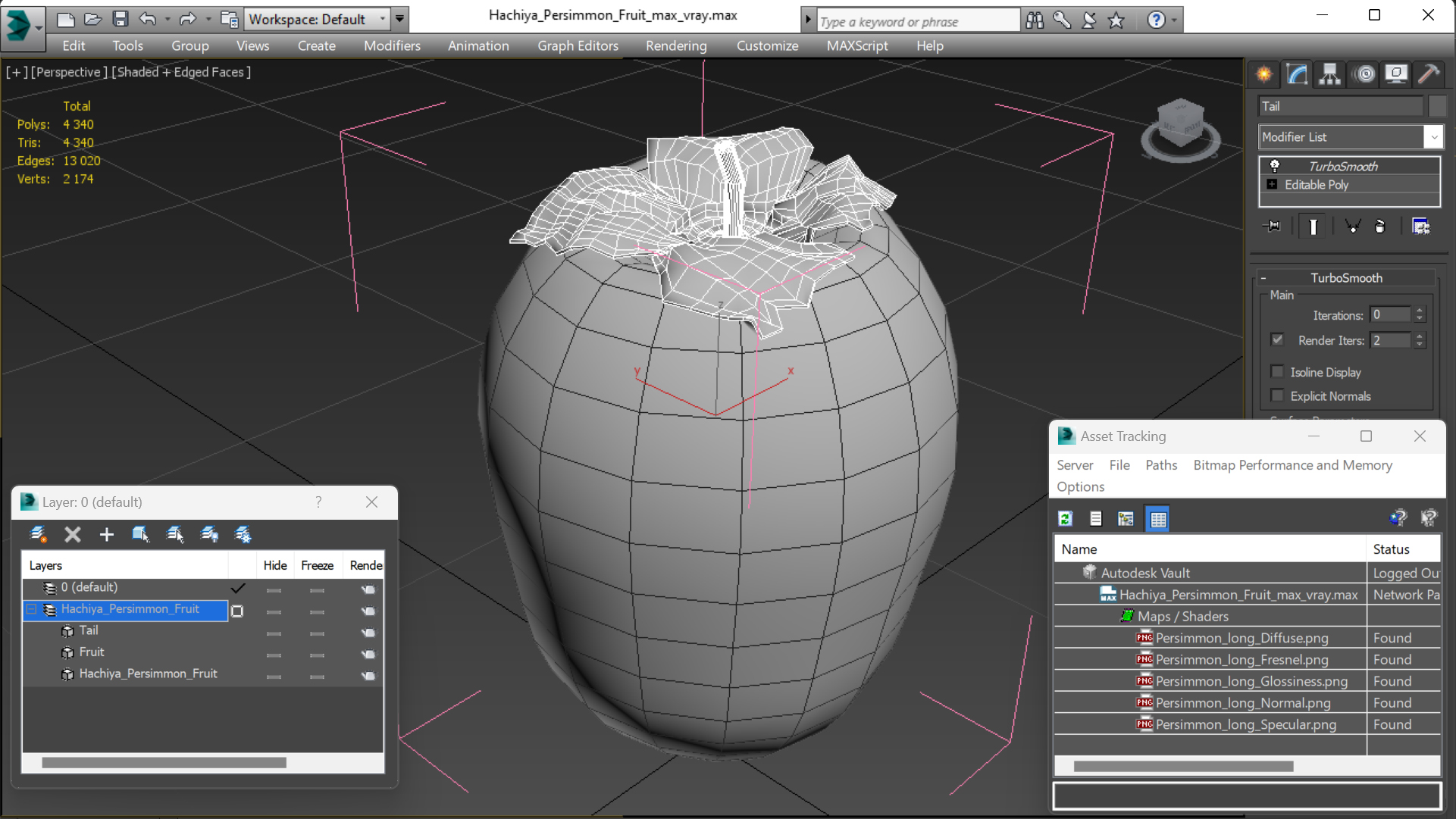Refresh the Asset Tracking list
The height and width of the screenshot is (819, 1456).
[x=1065, y=519]
